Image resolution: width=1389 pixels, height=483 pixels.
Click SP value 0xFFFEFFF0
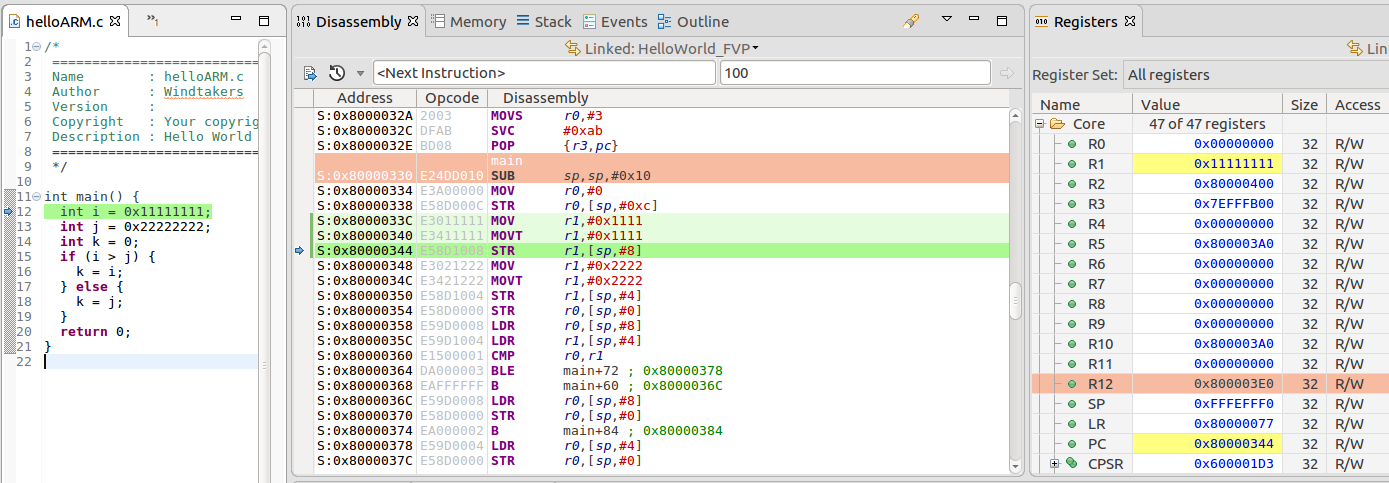point(1233,404)
